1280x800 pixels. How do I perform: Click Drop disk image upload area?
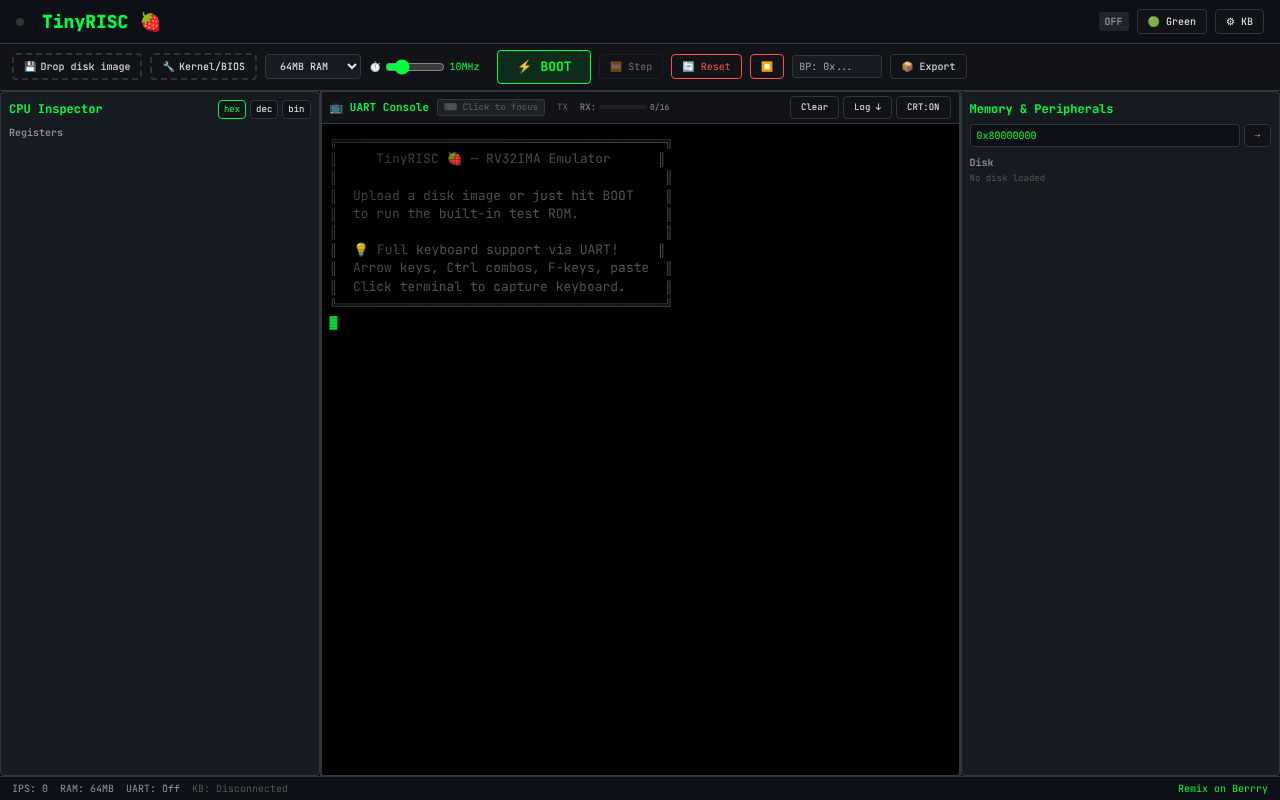point(77,67)
